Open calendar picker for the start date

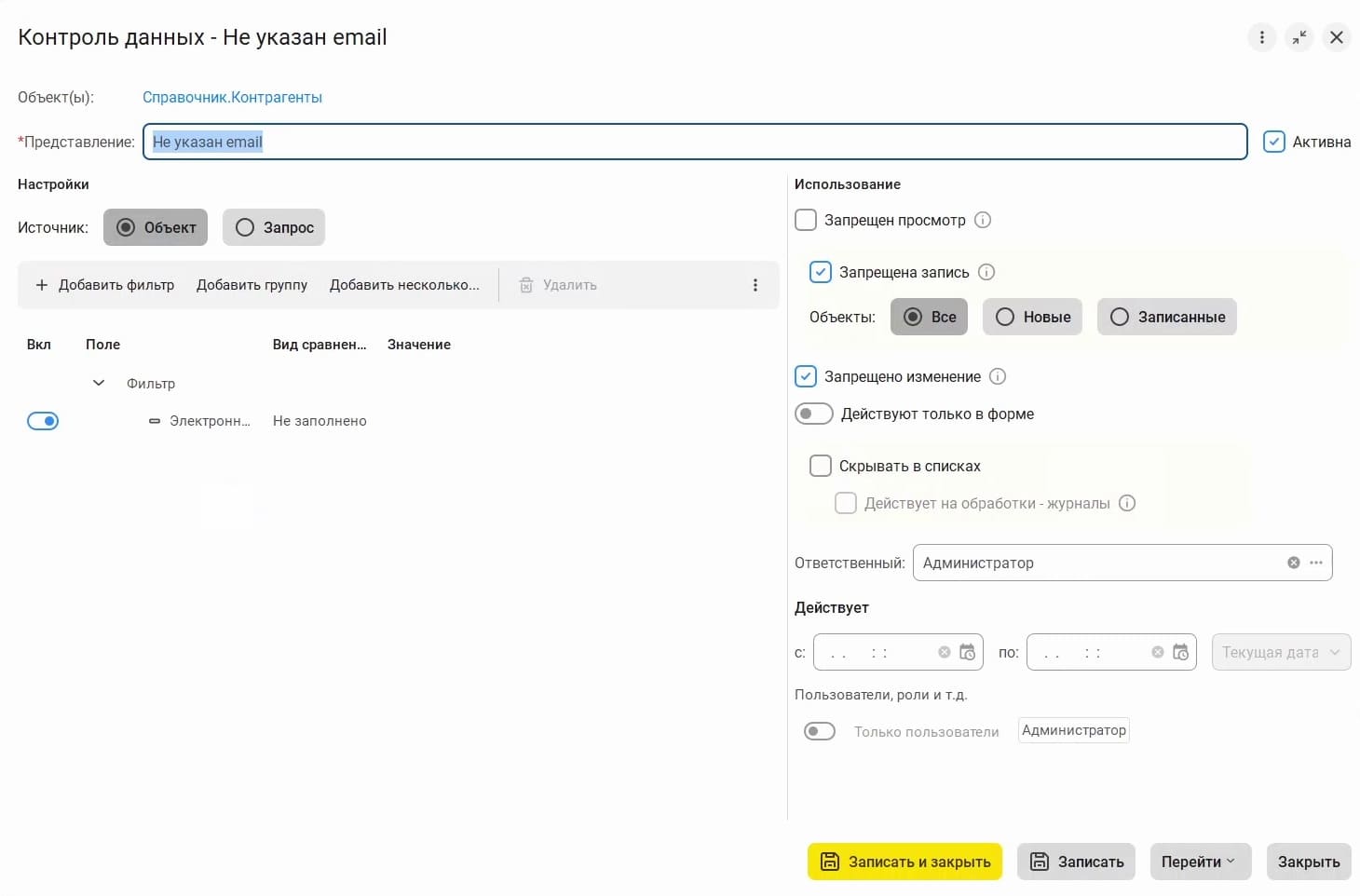pos(967,652)
